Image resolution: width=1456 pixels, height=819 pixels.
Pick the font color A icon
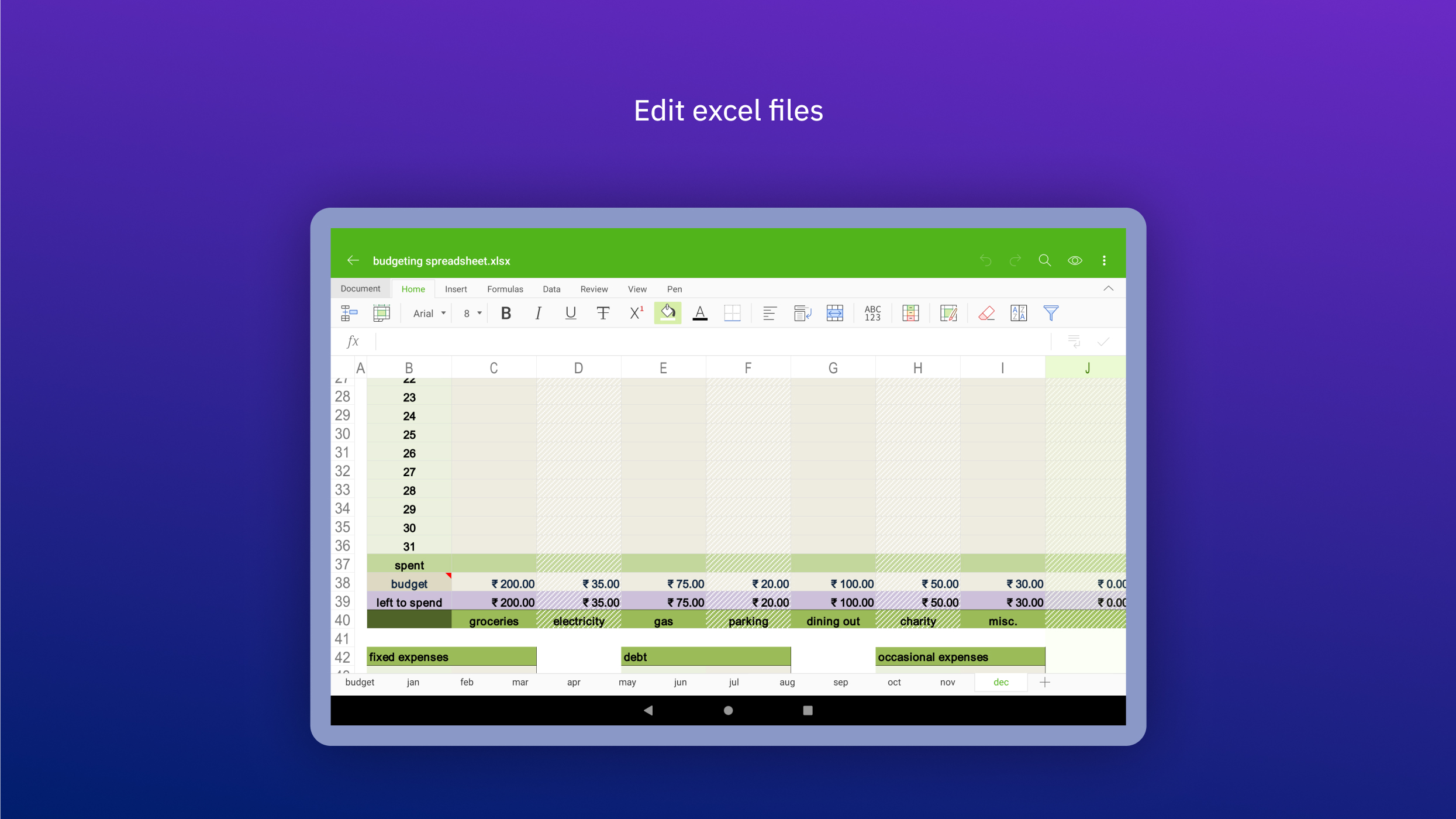[700, 314]
